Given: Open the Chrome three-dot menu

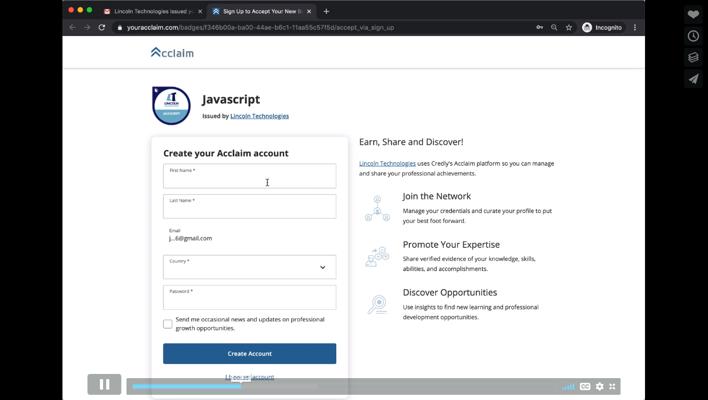Looking at the screenshot, I should click(x=635, y=28).
